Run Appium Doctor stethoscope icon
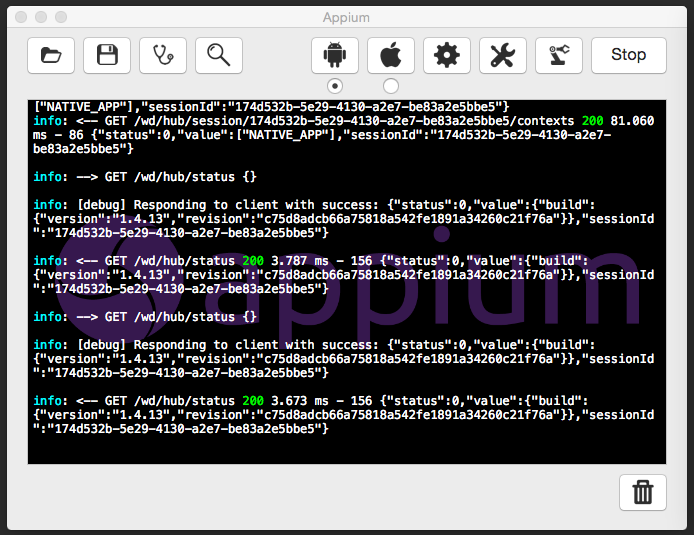 click(x=163, y=55)
